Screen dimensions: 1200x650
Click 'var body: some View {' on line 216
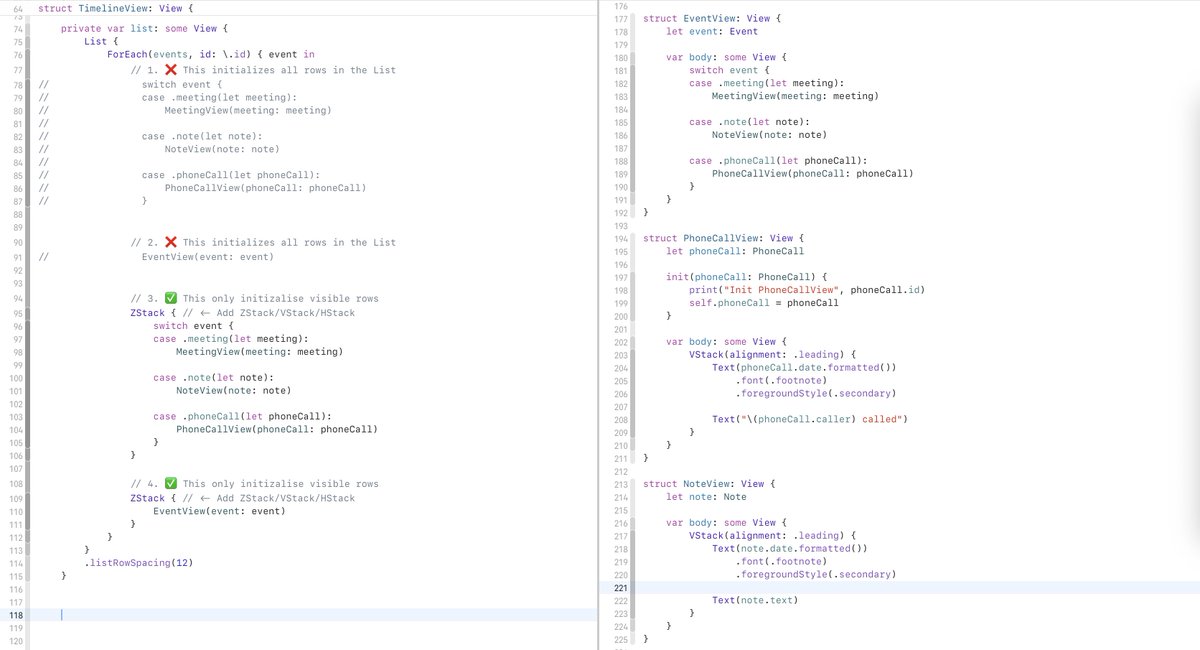724,523
